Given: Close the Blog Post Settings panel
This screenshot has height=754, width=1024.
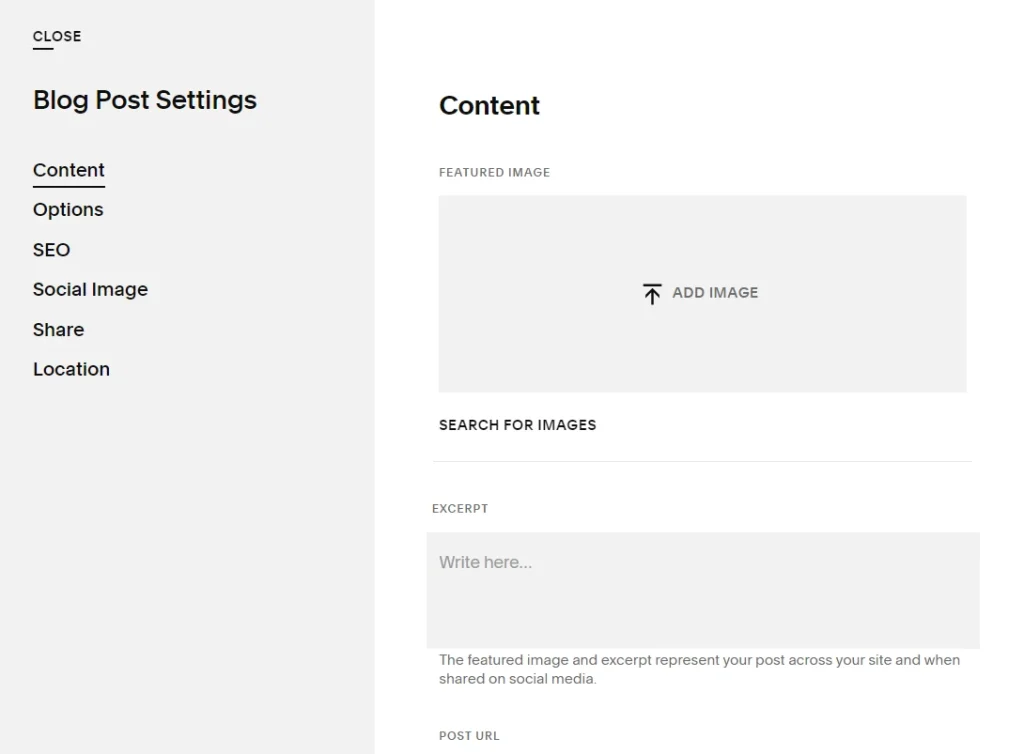Looking at the screenshot, I should [57, 37].
